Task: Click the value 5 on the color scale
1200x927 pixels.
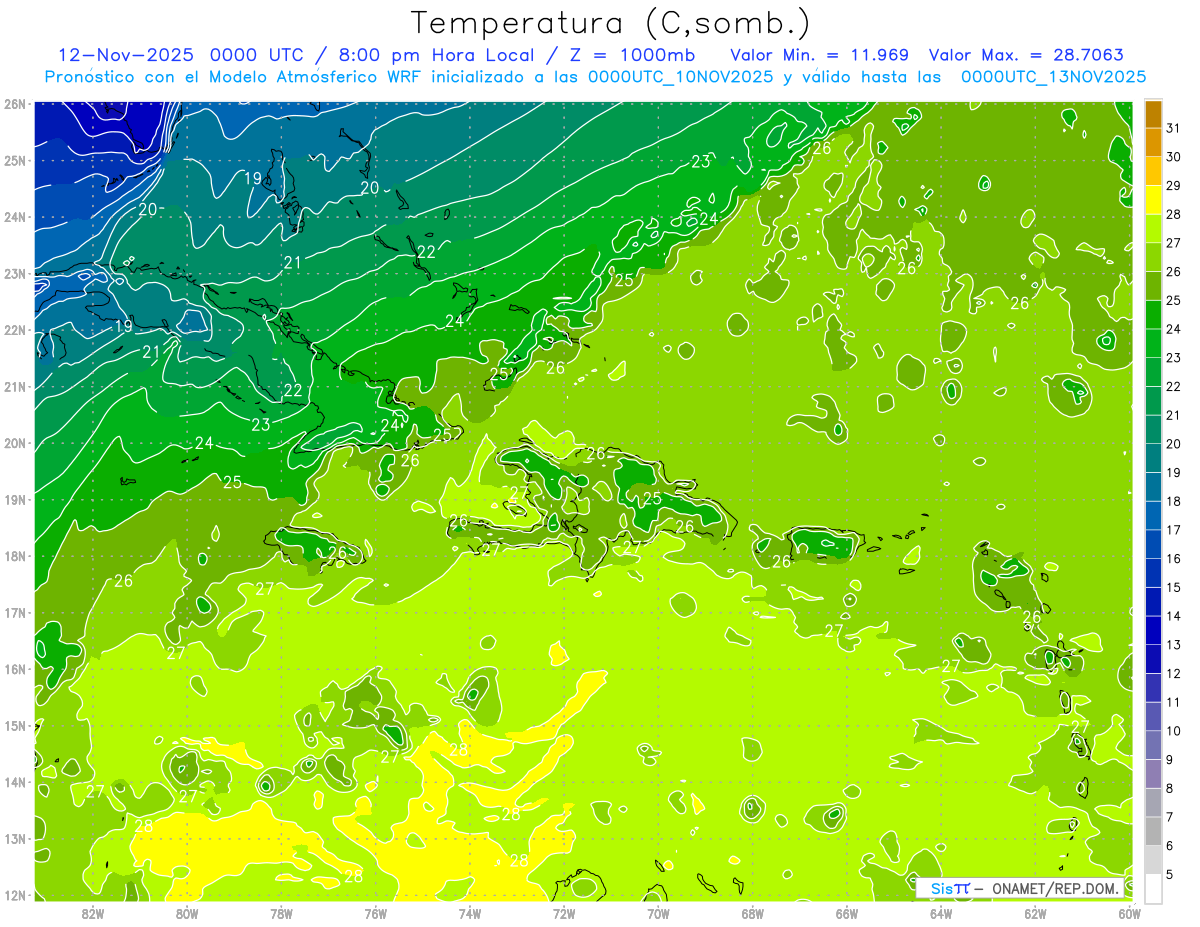Action: 1170,874
